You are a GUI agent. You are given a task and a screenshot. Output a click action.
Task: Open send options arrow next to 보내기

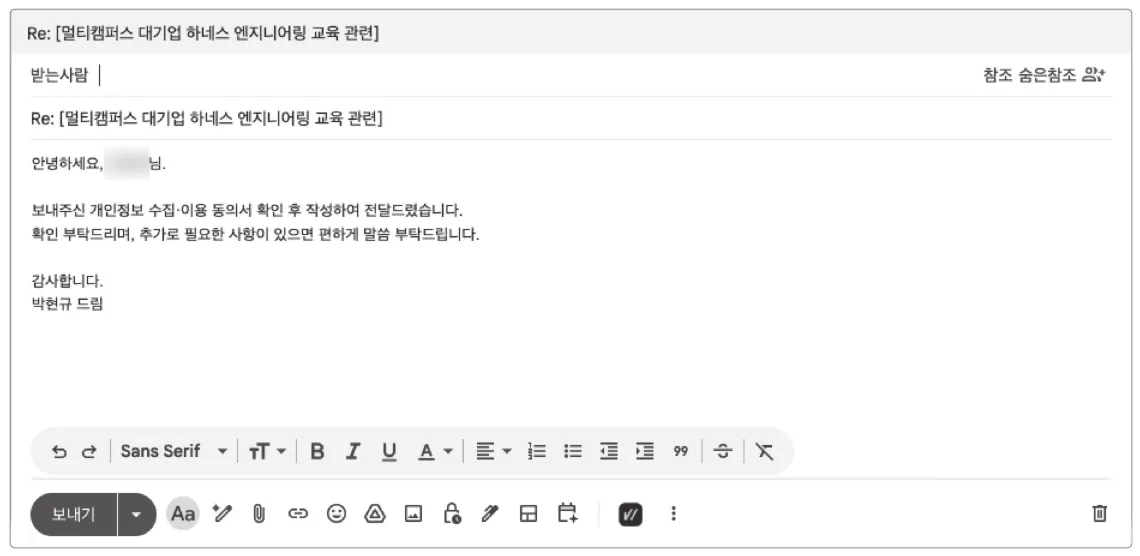click(137, 515)
